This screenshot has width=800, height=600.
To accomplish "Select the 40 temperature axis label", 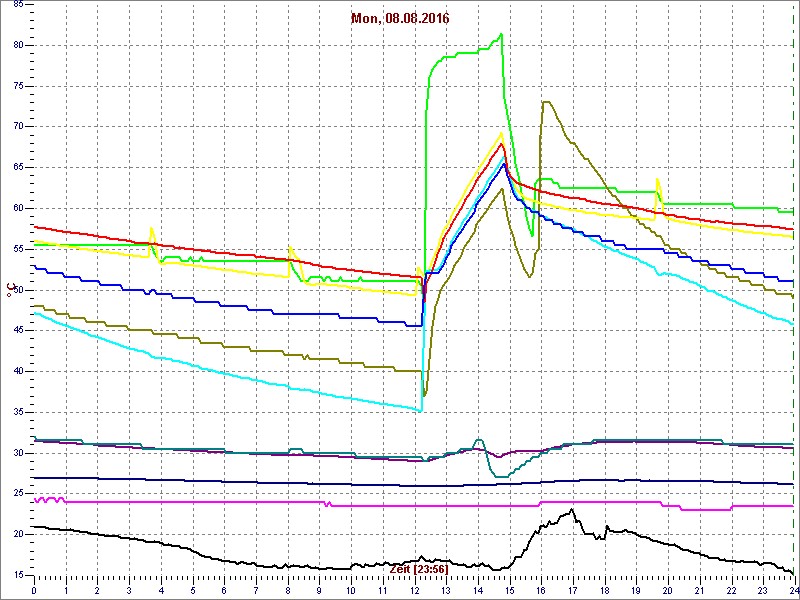I will (17, 371).
